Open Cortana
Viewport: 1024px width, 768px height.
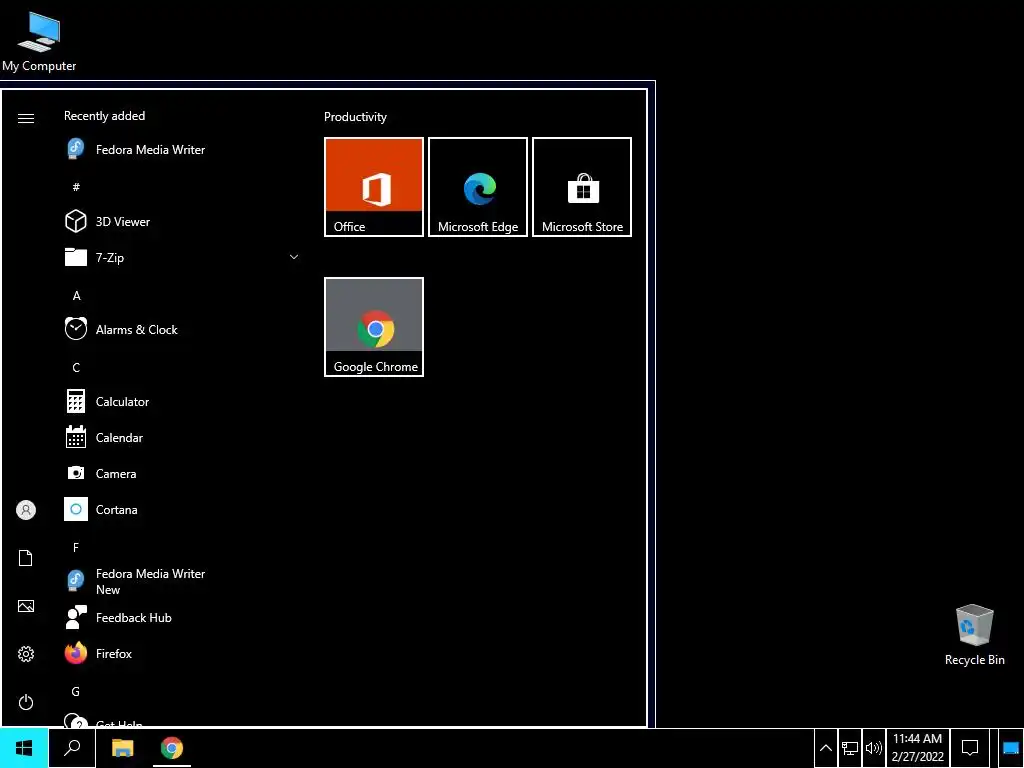181,509
